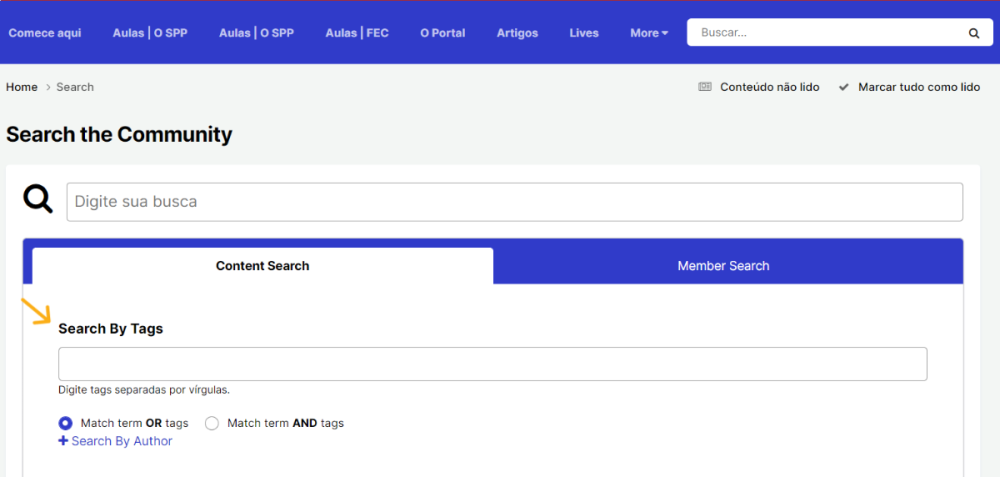Click the Search By Tags input box
This screenshot has width=1000, height=477.
pos(492,364)
